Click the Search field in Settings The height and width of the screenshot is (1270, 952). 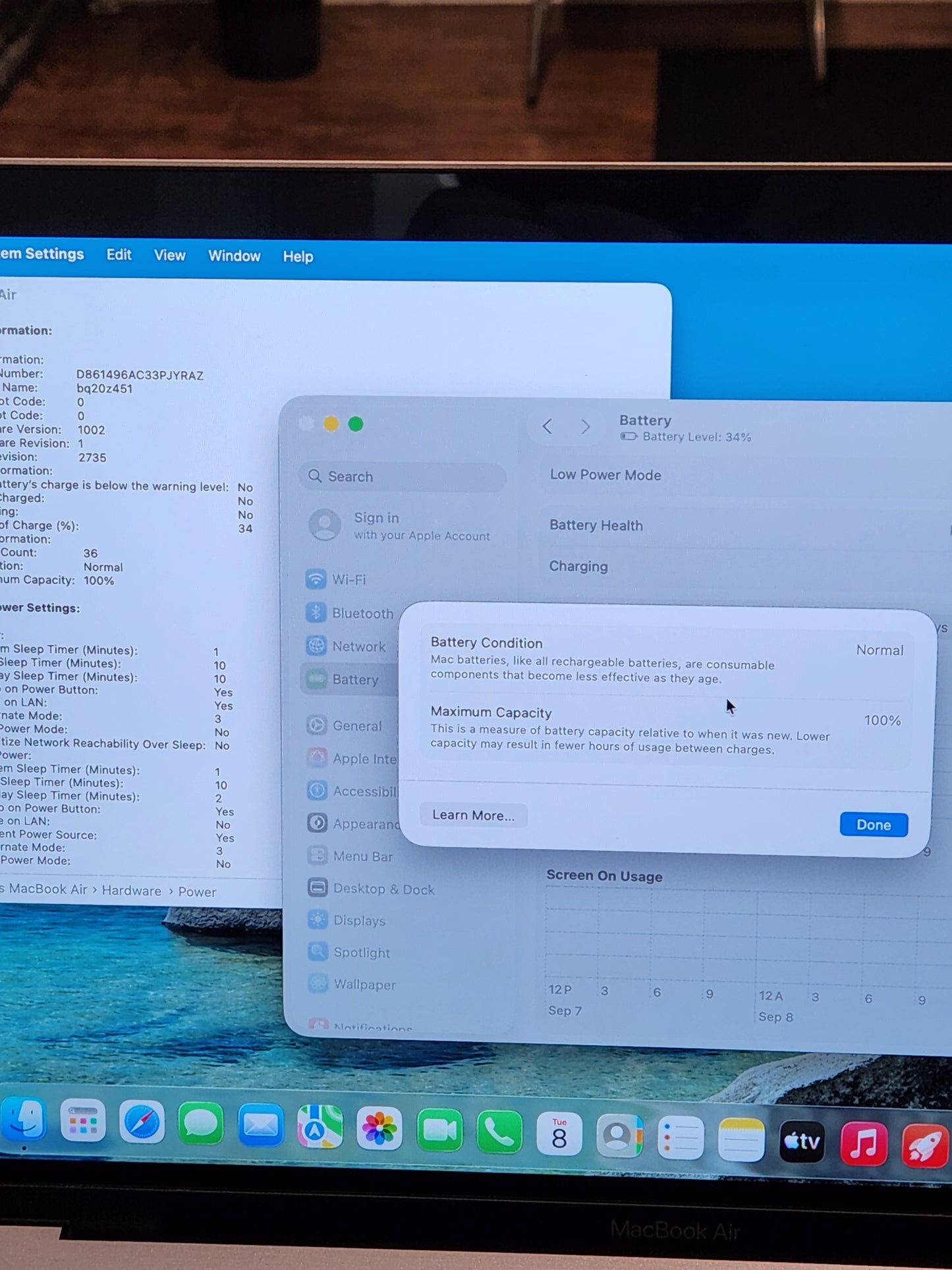403,476
